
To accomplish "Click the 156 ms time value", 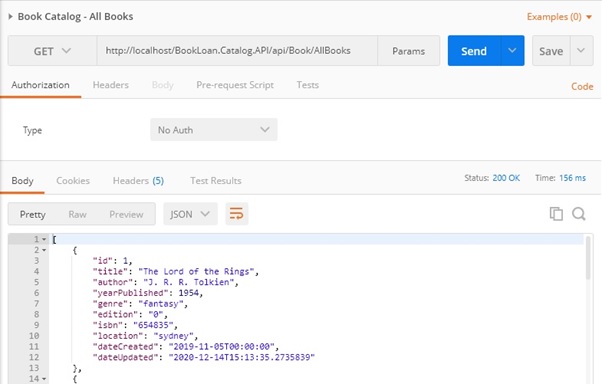I will click(572, 178).
